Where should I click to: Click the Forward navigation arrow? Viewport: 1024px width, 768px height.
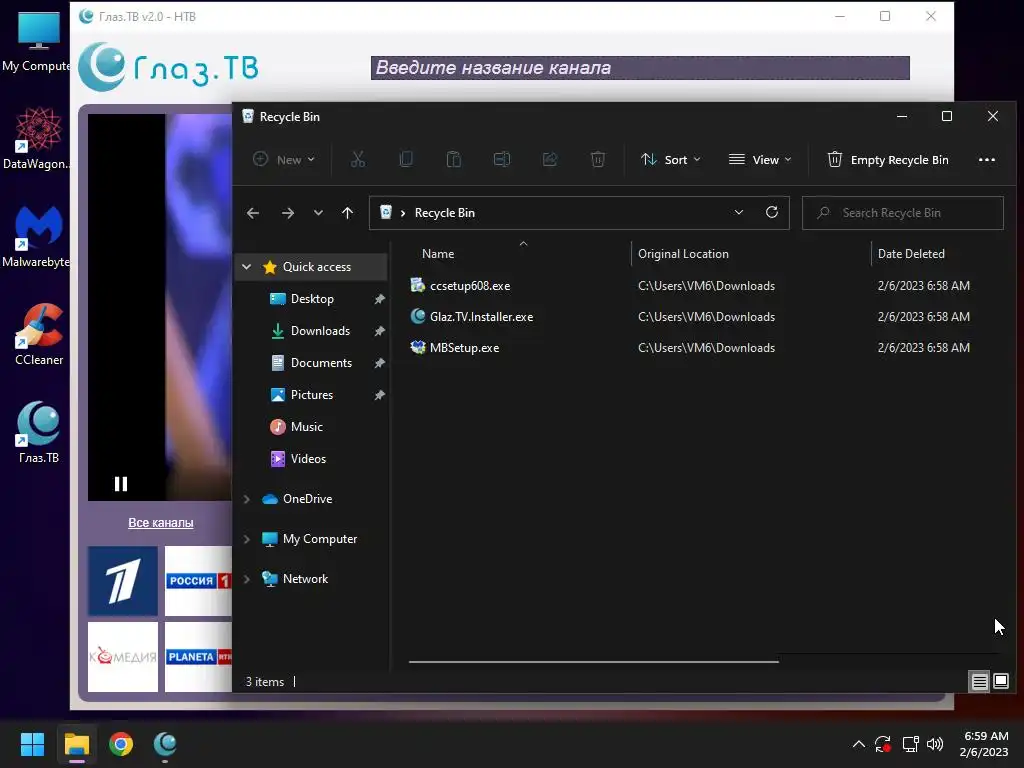click(287, 213)
